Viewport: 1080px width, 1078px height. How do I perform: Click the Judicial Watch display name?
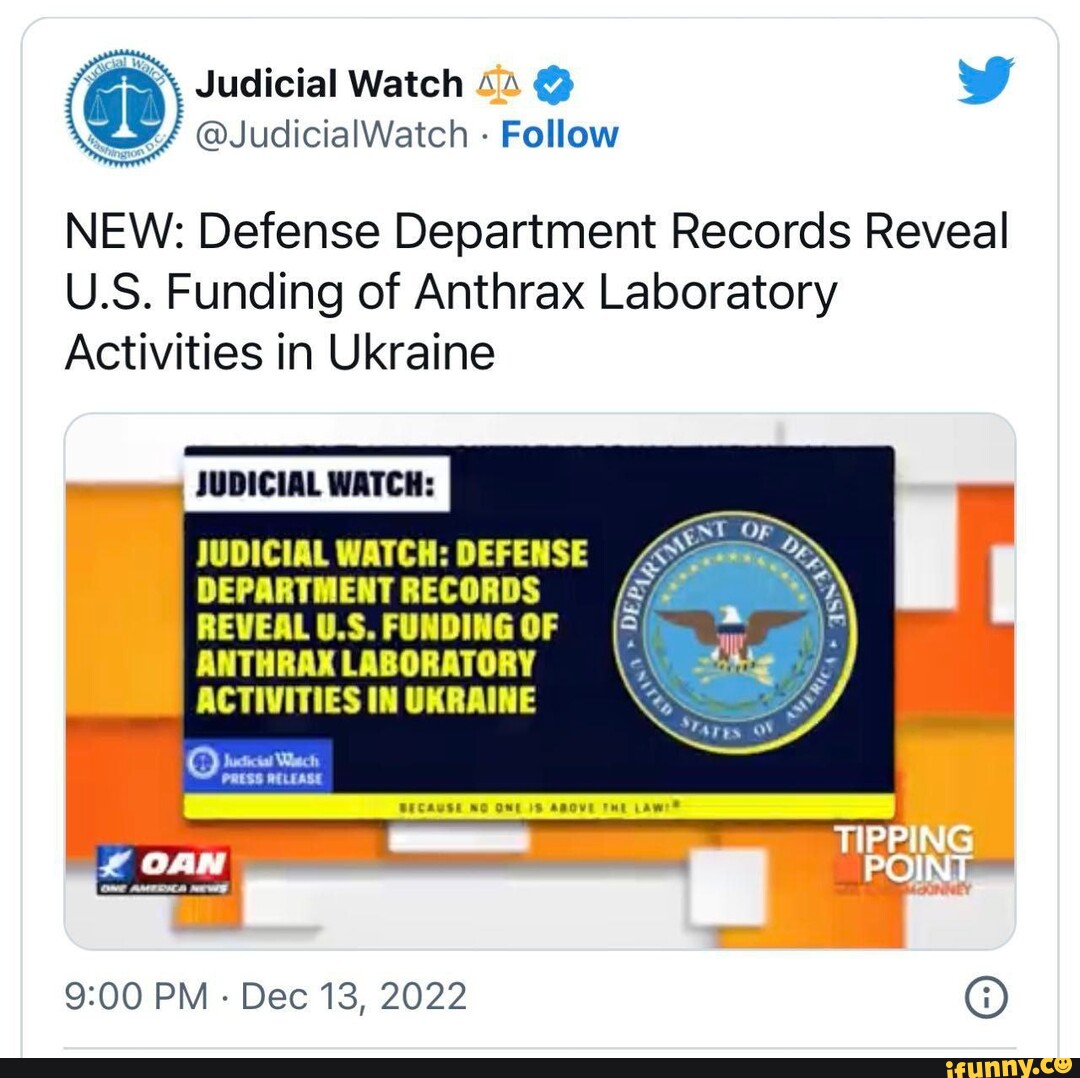[329, 84]
